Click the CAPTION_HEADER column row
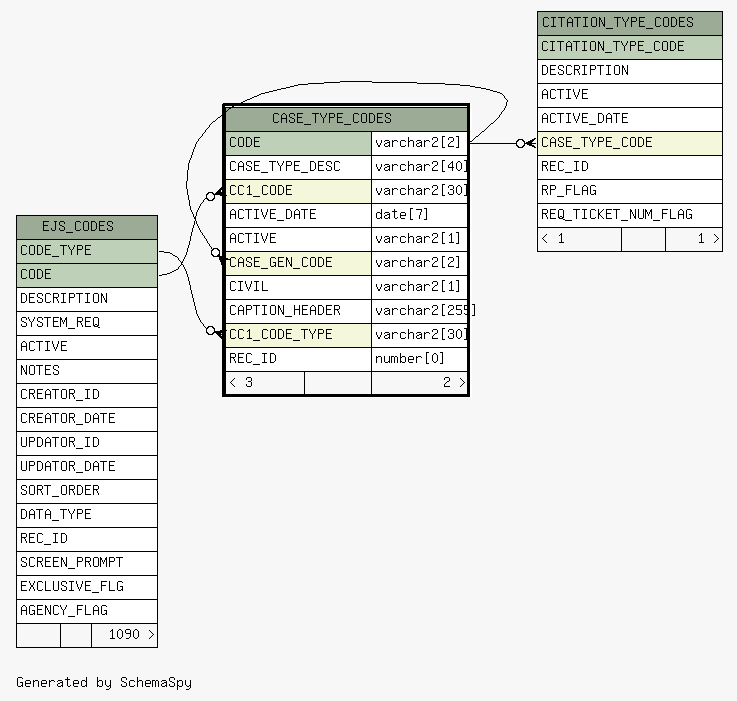 click(284, 310)
